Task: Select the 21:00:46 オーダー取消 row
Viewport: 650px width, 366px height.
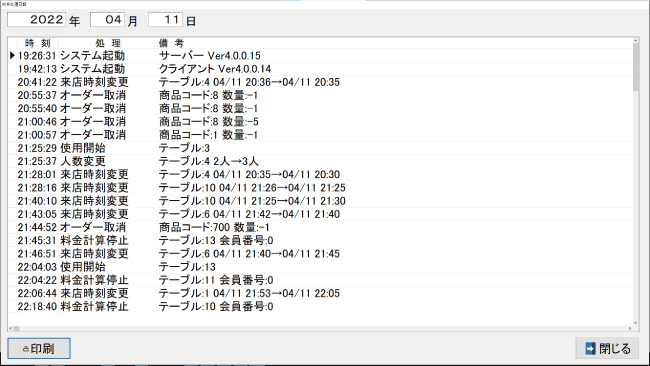Action: click(x=320, y=121)
